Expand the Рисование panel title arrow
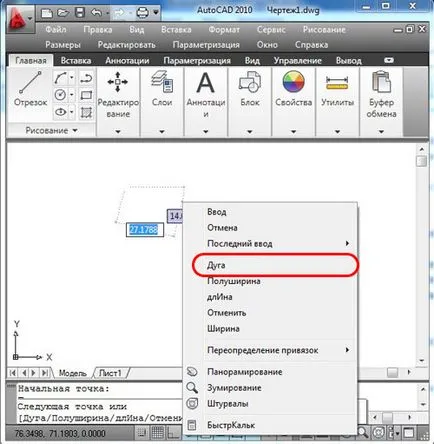This screenshot has height=444, width=434. 75,130
